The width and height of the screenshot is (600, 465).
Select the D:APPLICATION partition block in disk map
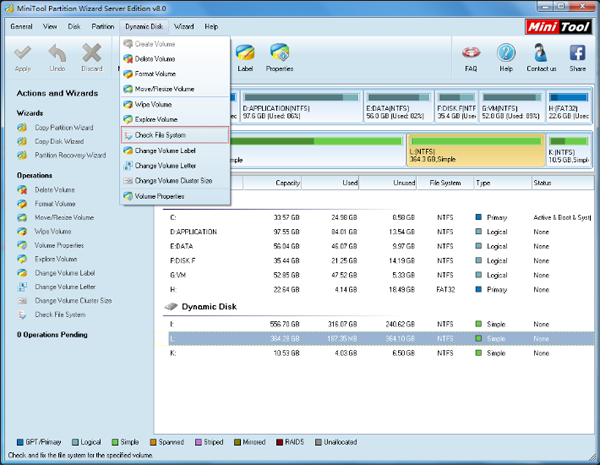click(x=301, y=106)
